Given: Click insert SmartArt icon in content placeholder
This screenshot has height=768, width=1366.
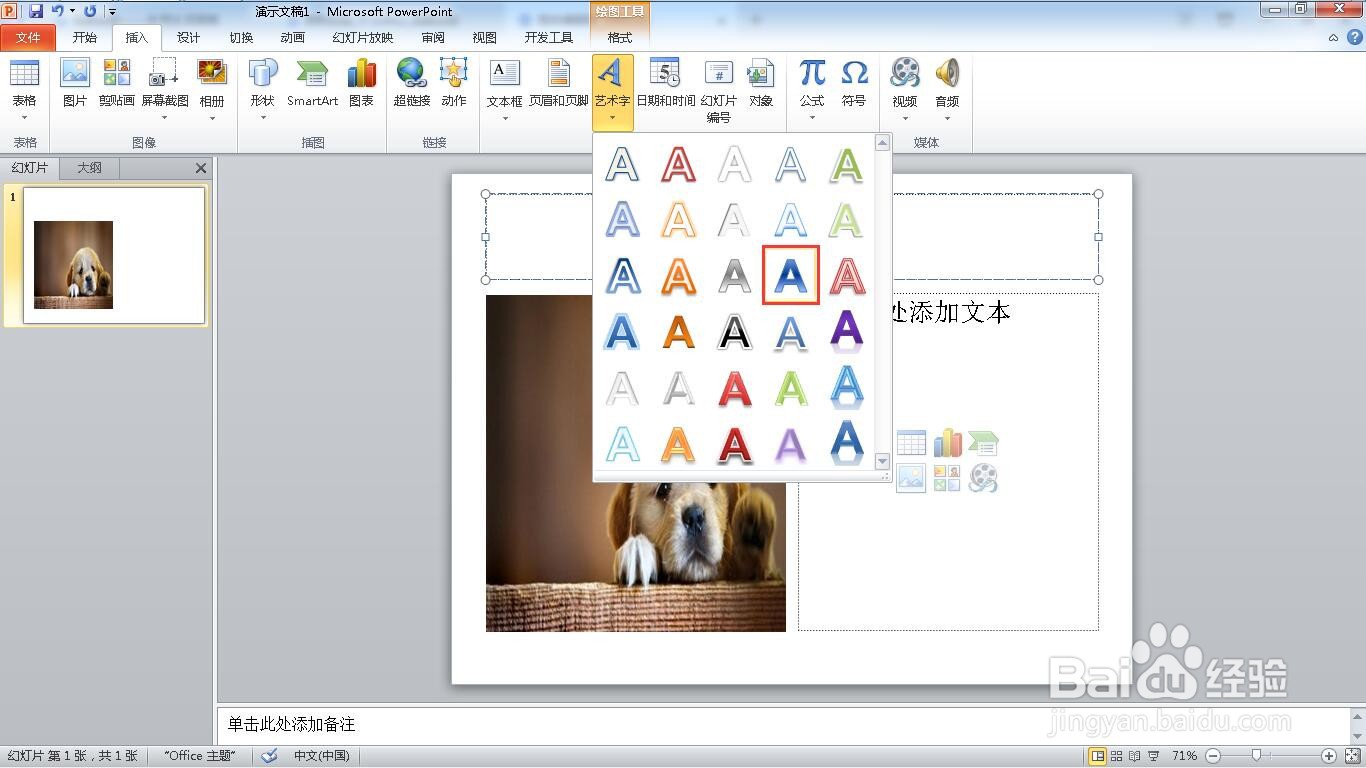Looking at the screenshot, I should pos(983,443).
